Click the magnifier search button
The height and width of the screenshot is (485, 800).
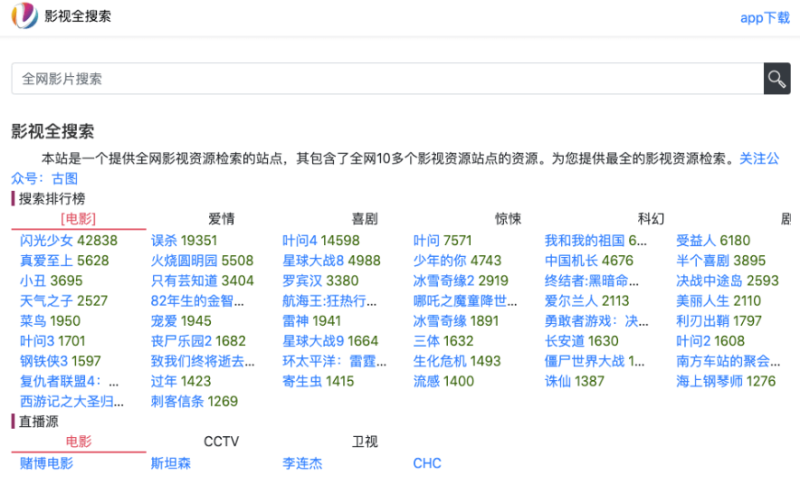click(777, 79)
